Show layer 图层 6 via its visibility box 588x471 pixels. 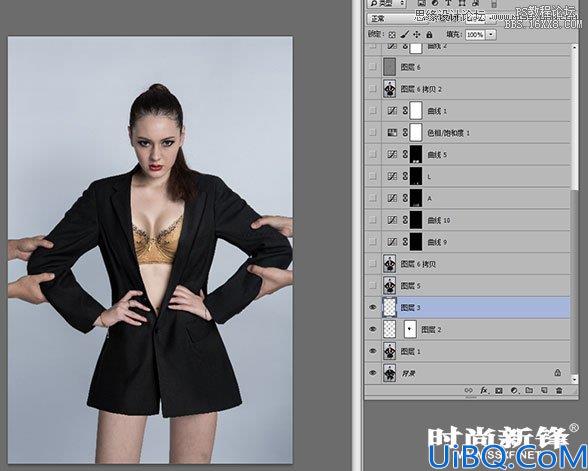coord(372,67)
